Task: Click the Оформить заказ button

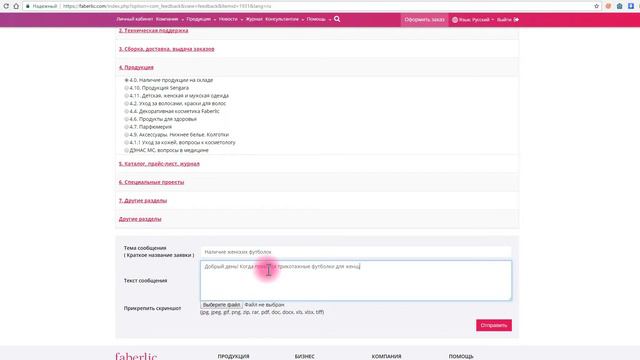Action: (424, 20)
